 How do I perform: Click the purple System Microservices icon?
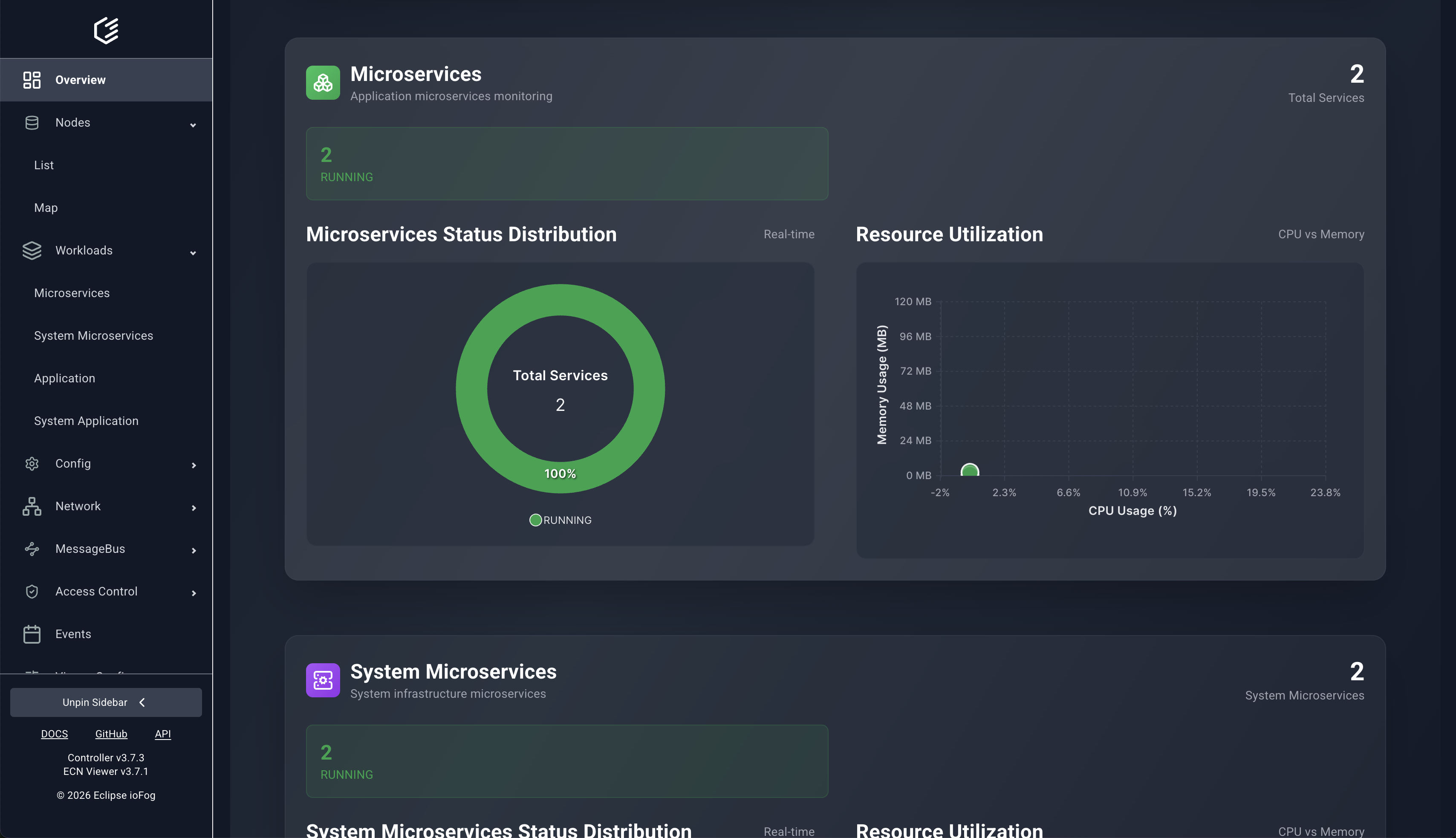[x=323, y=680]
